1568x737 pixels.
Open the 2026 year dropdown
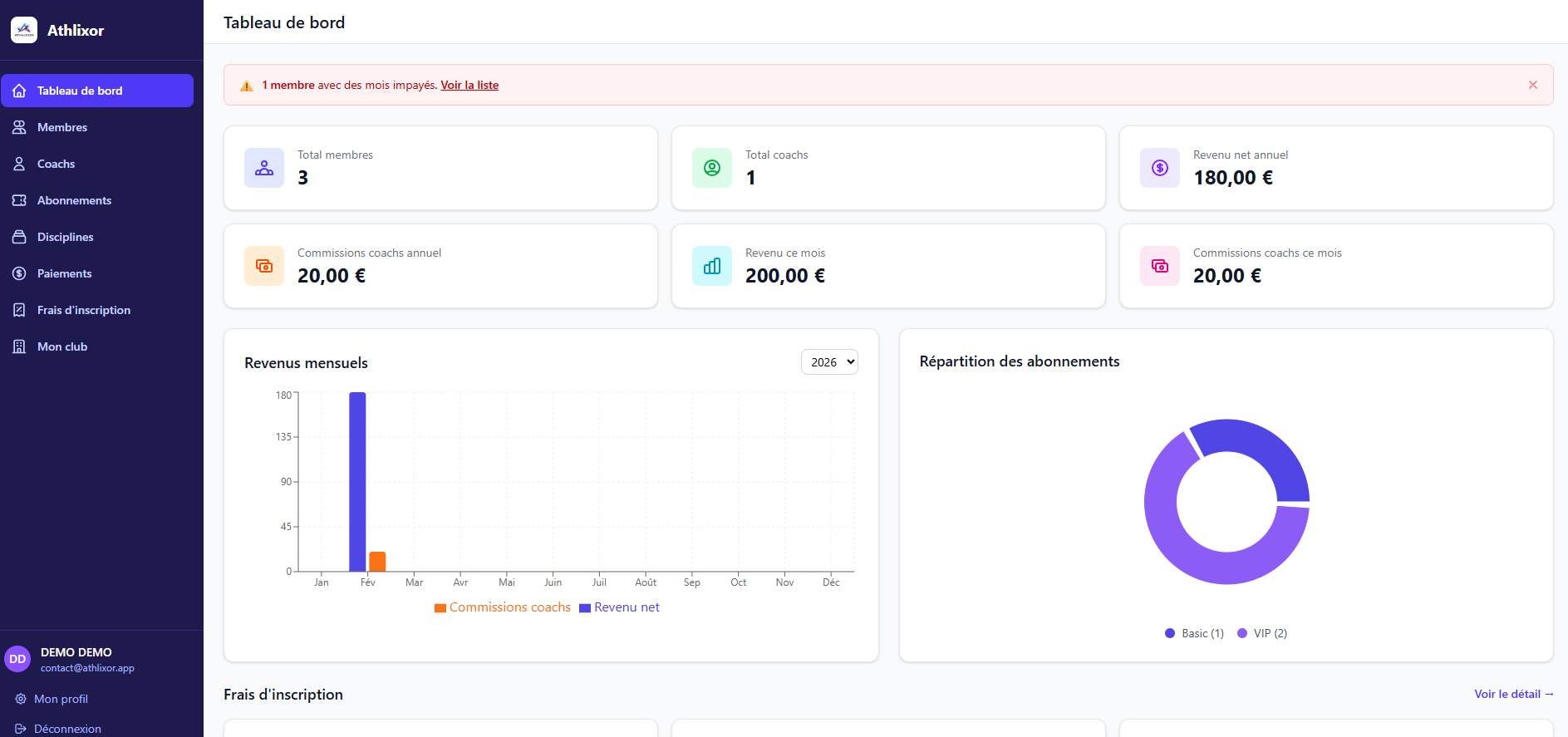pyautogui.click(x=829, y=362)
